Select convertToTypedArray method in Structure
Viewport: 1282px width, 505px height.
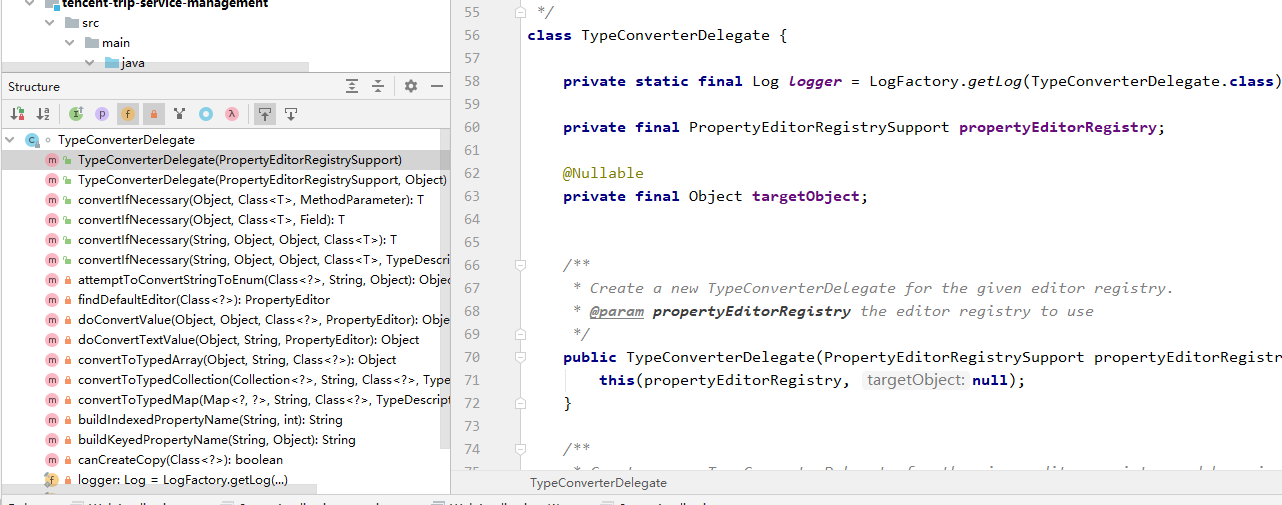(225, 360)
